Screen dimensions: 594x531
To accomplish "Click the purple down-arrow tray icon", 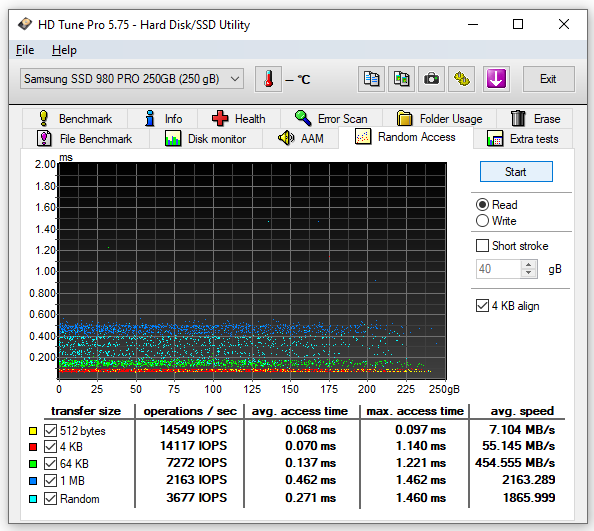I will pos(496,79).
